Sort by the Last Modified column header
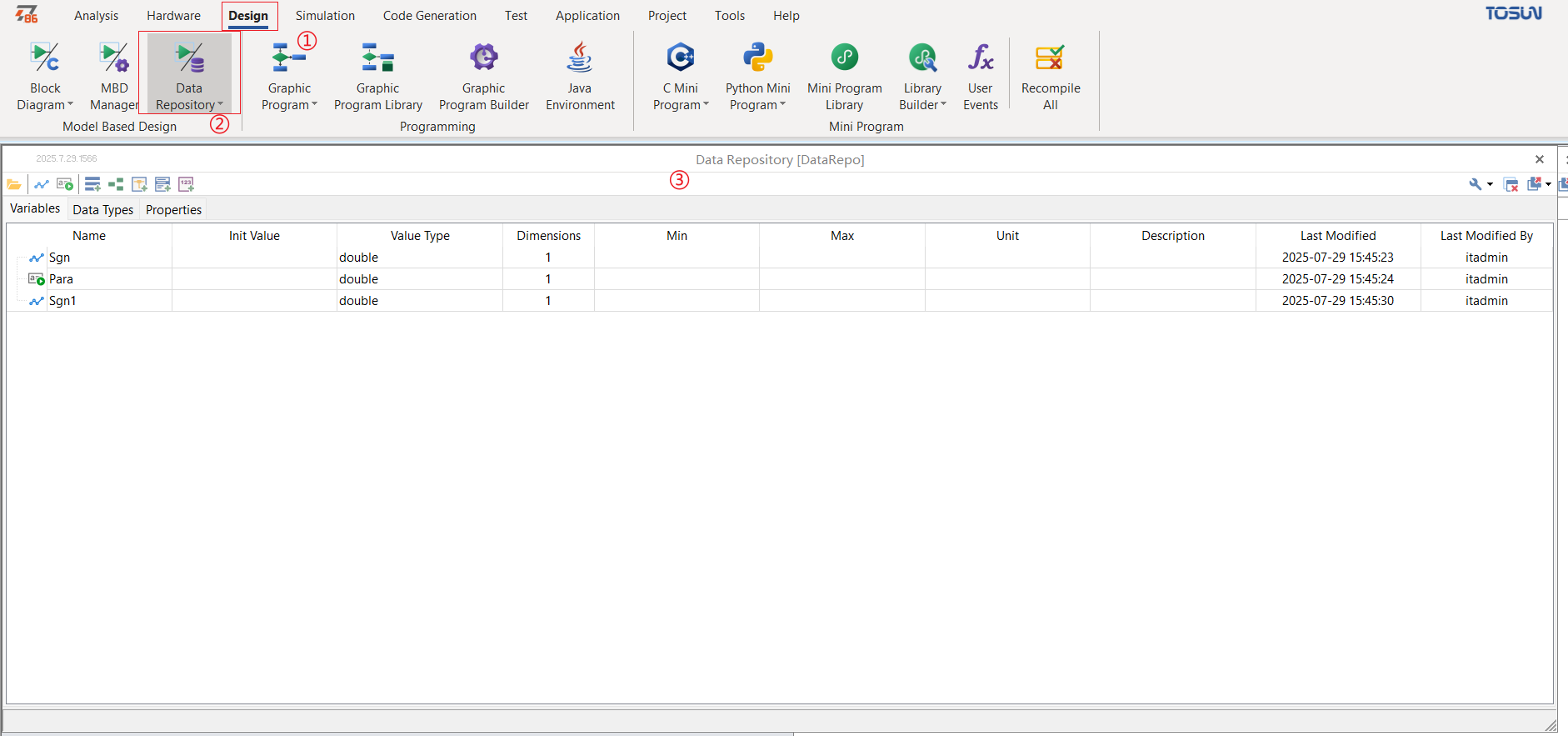 (1338, 236)
